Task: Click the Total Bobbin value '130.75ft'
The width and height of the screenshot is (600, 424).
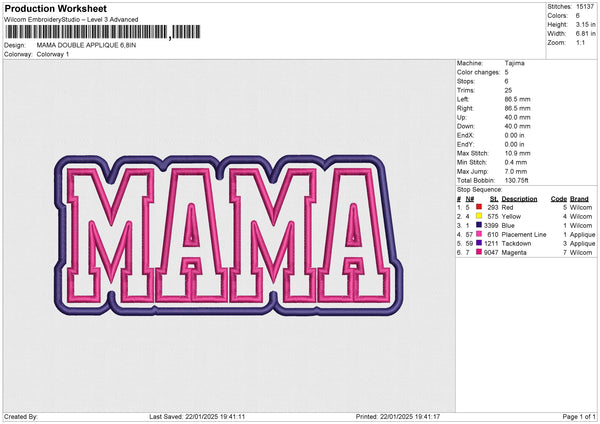Action: click(516, 180)
